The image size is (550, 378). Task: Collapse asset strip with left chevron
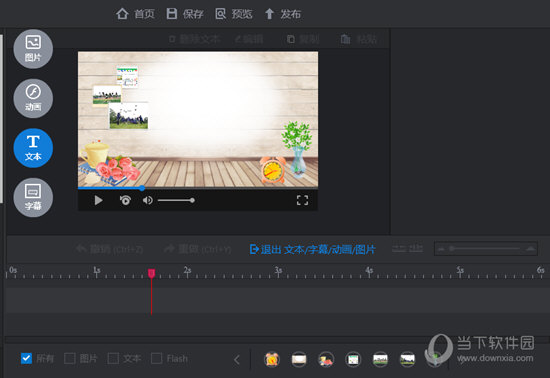pos(237,359)
